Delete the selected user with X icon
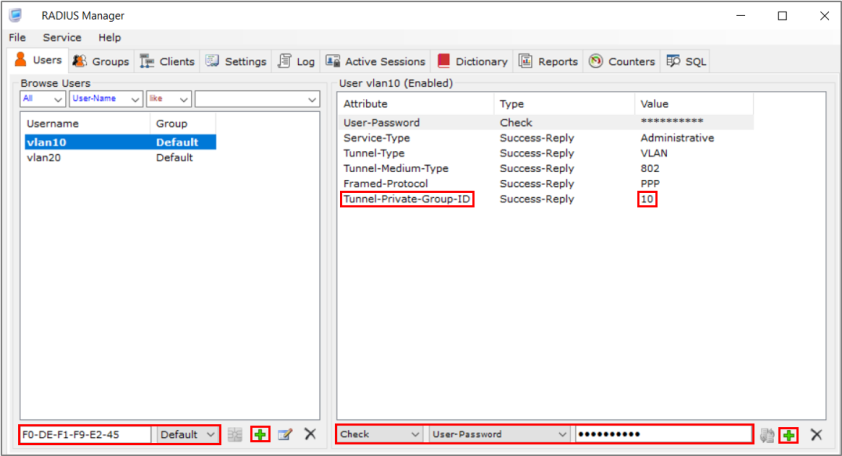 pos(310,435)
